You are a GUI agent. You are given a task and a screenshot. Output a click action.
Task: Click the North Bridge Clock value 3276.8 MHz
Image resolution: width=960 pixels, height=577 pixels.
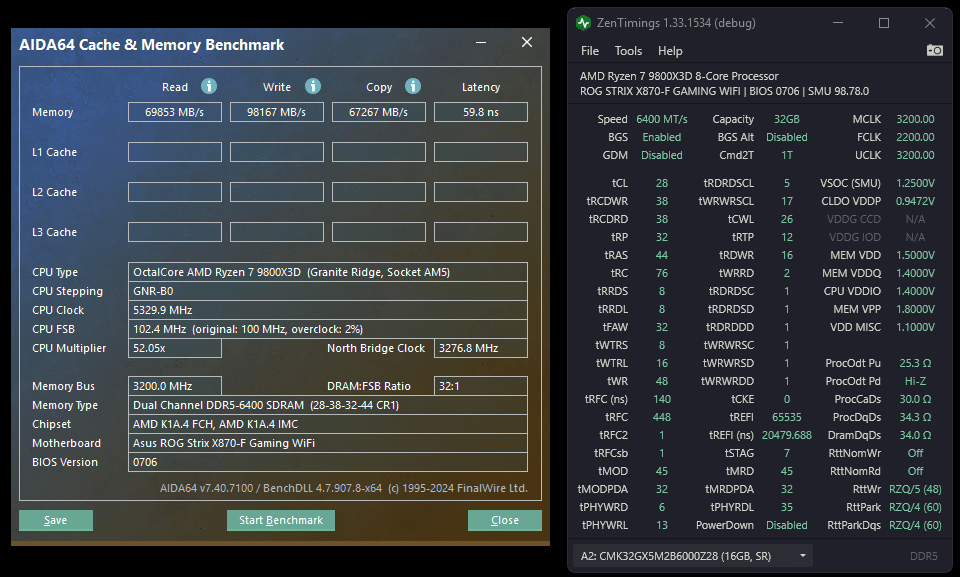pos(481,348)
